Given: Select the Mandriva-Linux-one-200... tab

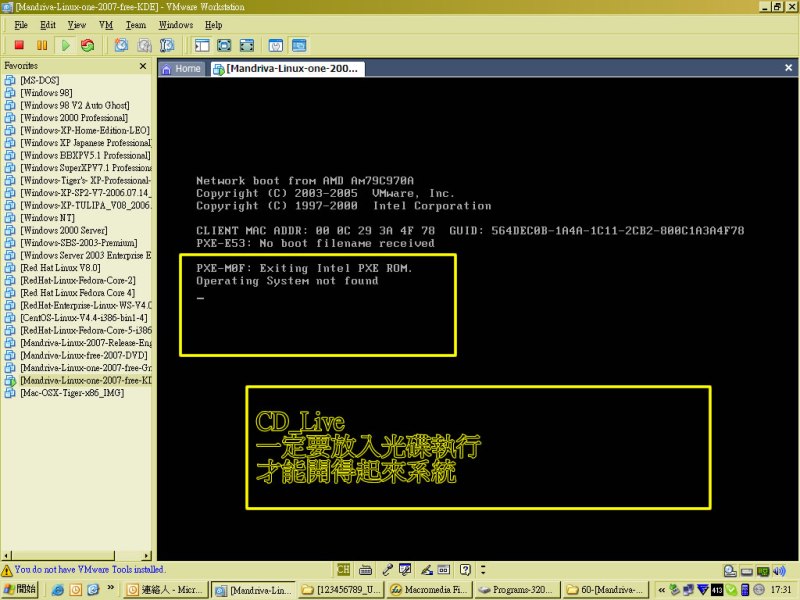Looking at the screenshot, I should (287, 68).
